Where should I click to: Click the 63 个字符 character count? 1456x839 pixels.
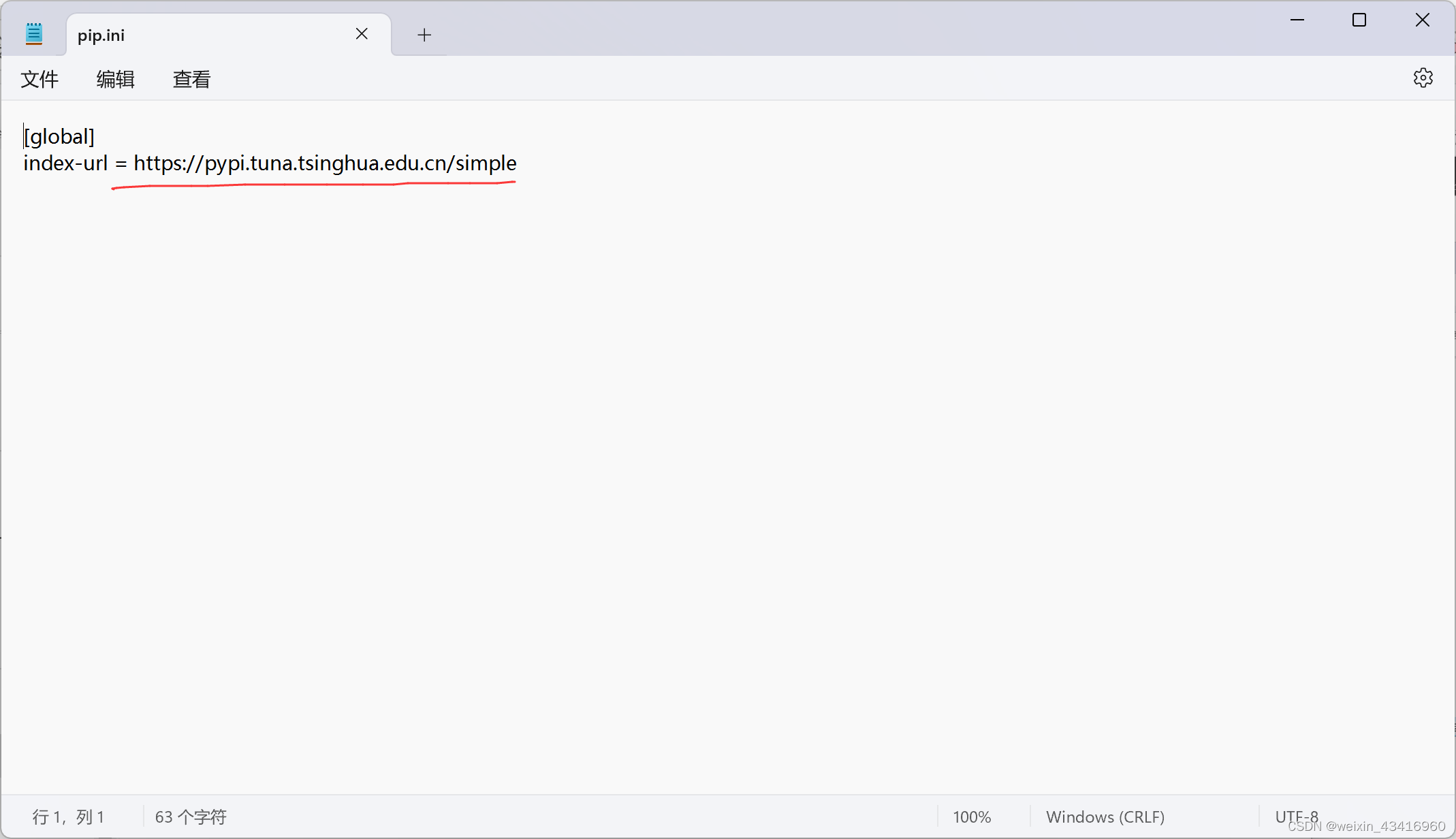191,817
